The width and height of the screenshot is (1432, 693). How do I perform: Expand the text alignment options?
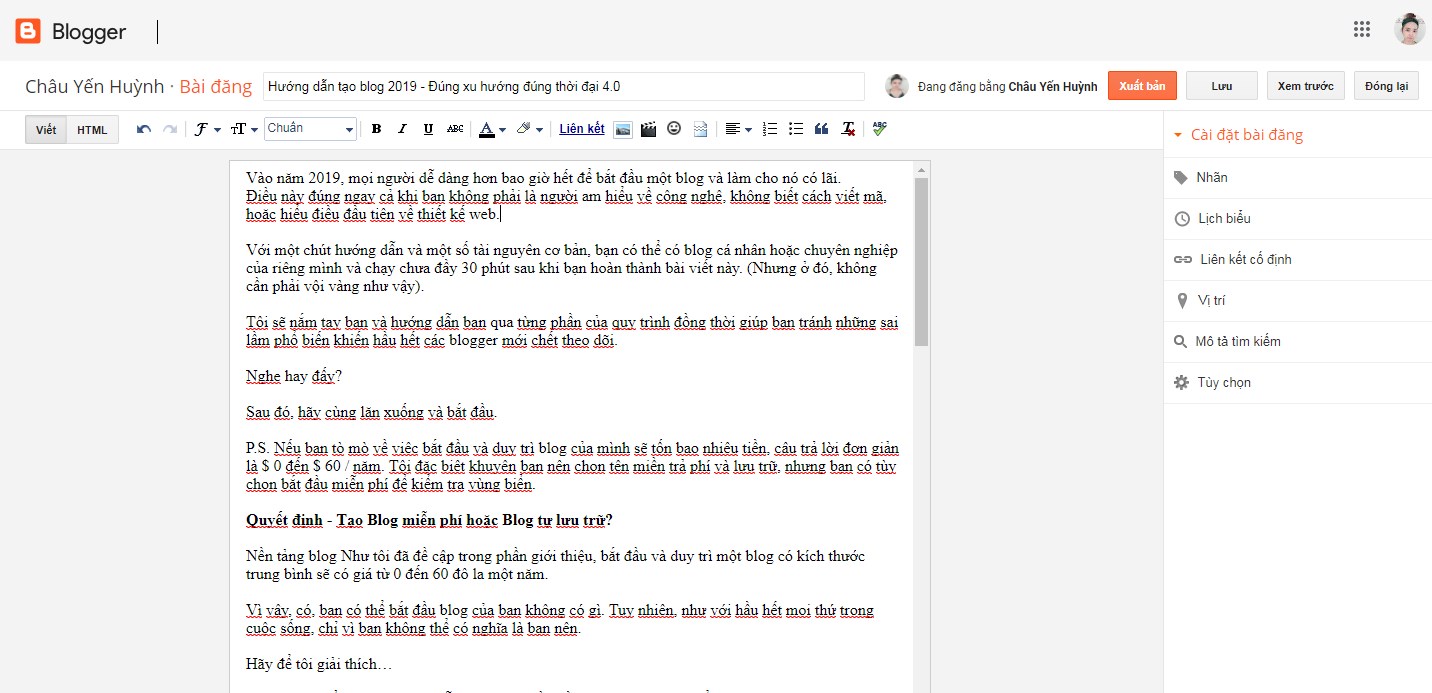(x=738, y=129)
